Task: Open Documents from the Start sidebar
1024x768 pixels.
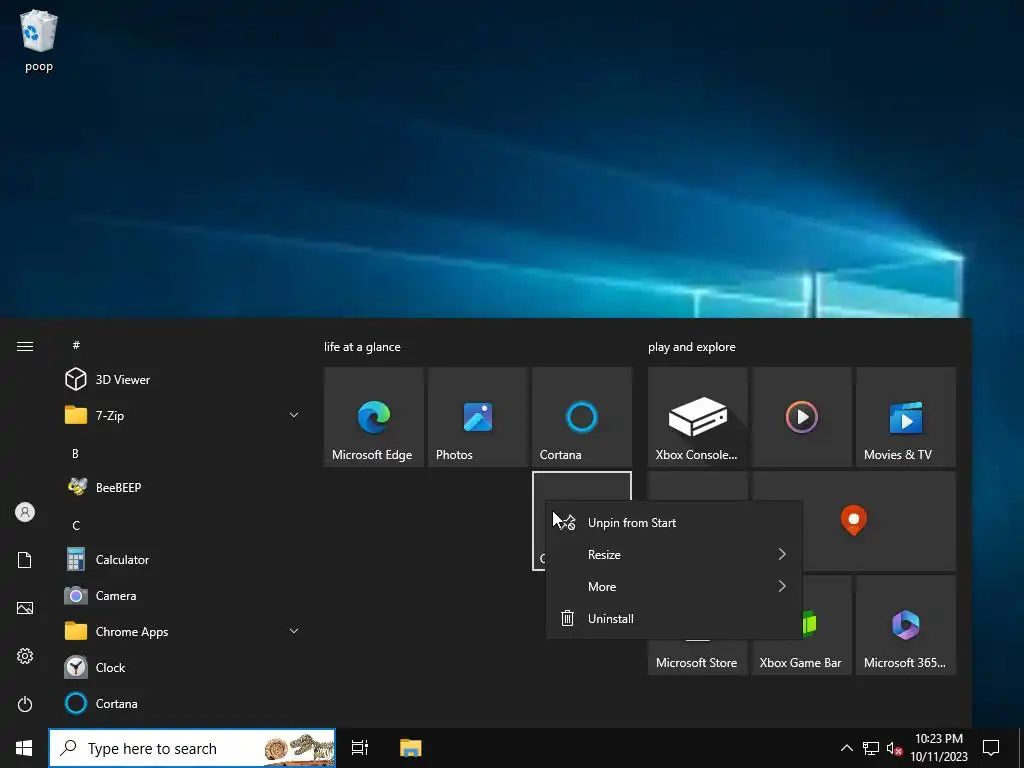Action: pyautogui.click(x=25, y=560)
